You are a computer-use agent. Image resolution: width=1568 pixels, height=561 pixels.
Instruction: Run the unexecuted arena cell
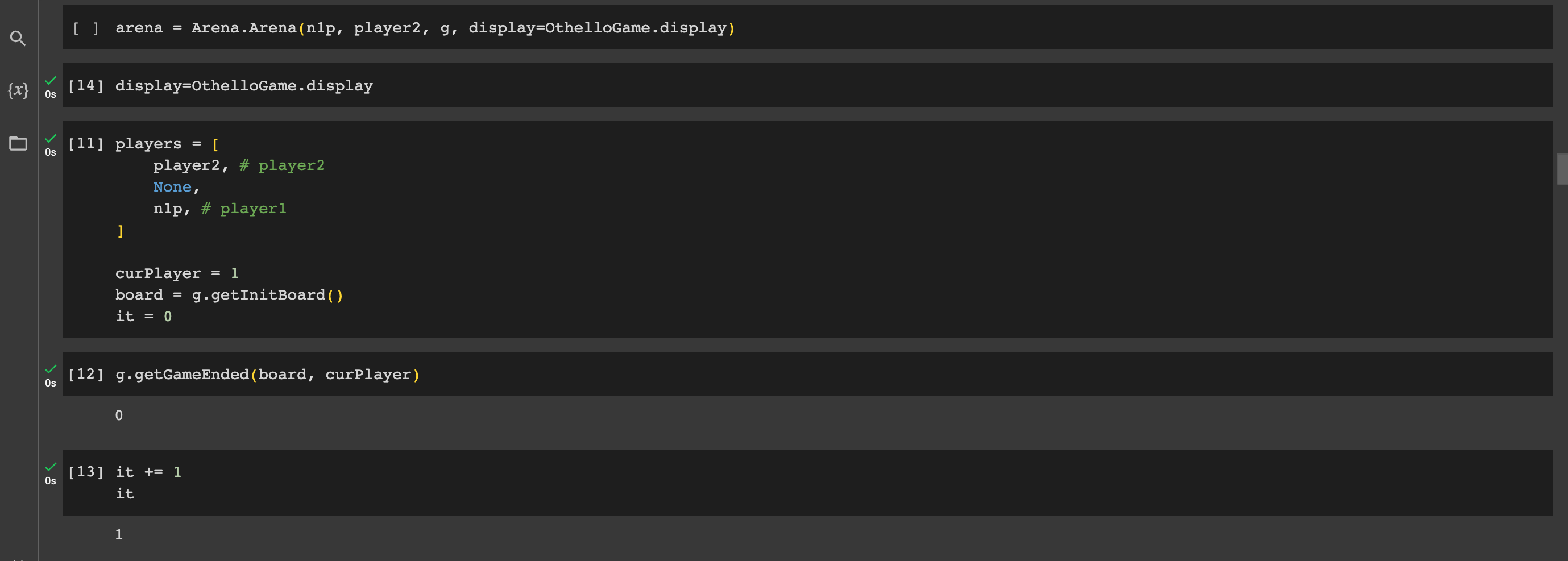coord(86,28)
